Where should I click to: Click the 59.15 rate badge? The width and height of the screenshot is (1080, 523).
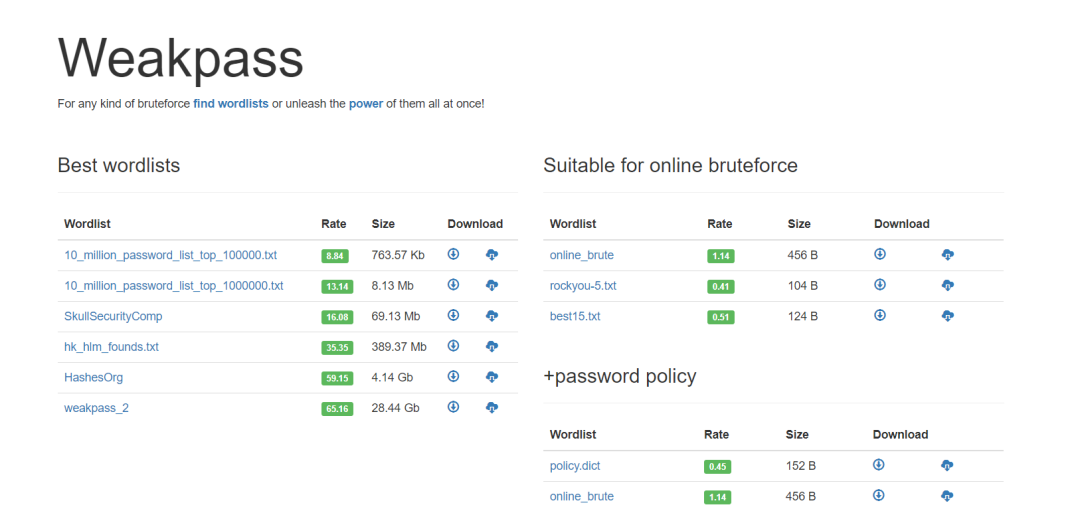[338, 378]
